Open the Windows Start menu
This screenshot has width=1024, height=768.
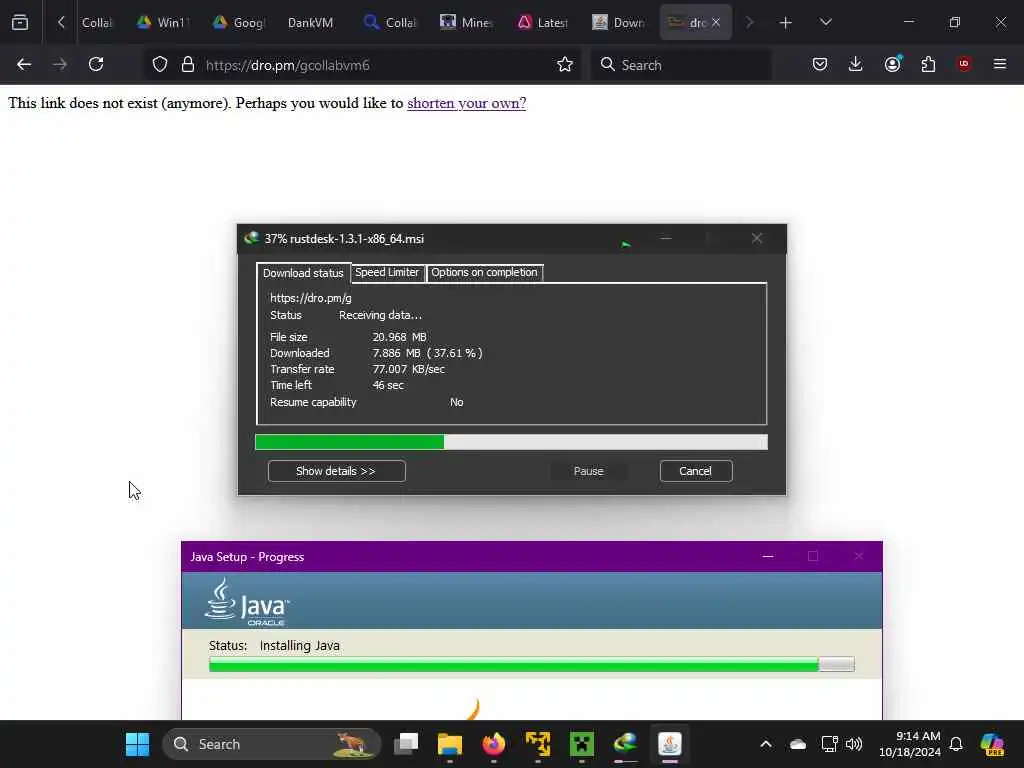point(137,744)
